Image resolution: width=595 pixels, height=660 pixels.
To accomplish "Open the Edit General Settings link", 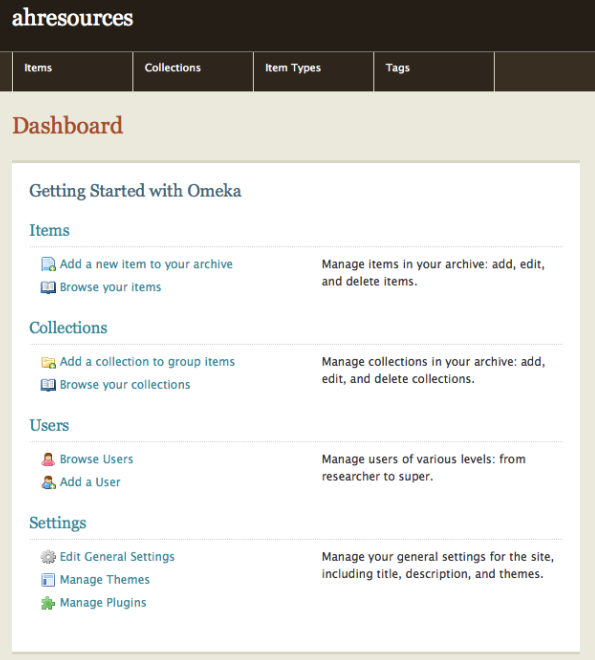I will click(117, 557).
